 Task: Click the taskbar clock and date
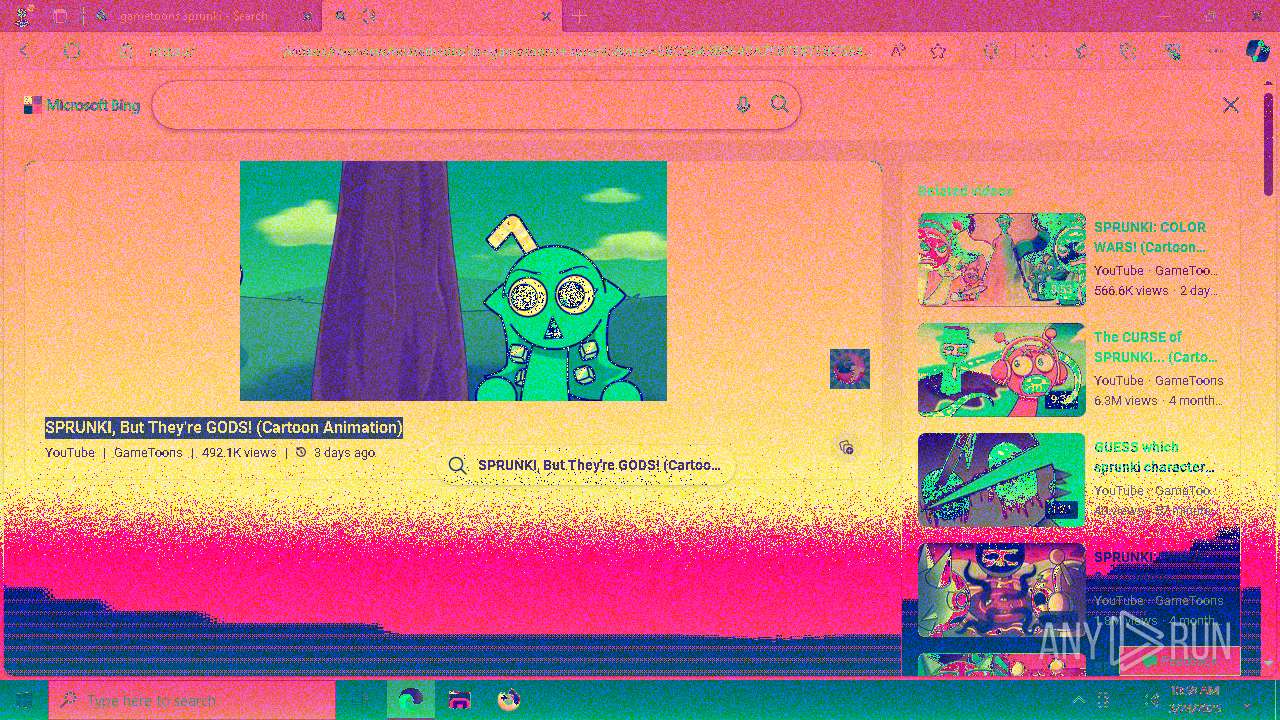(x=1195, y=700)
